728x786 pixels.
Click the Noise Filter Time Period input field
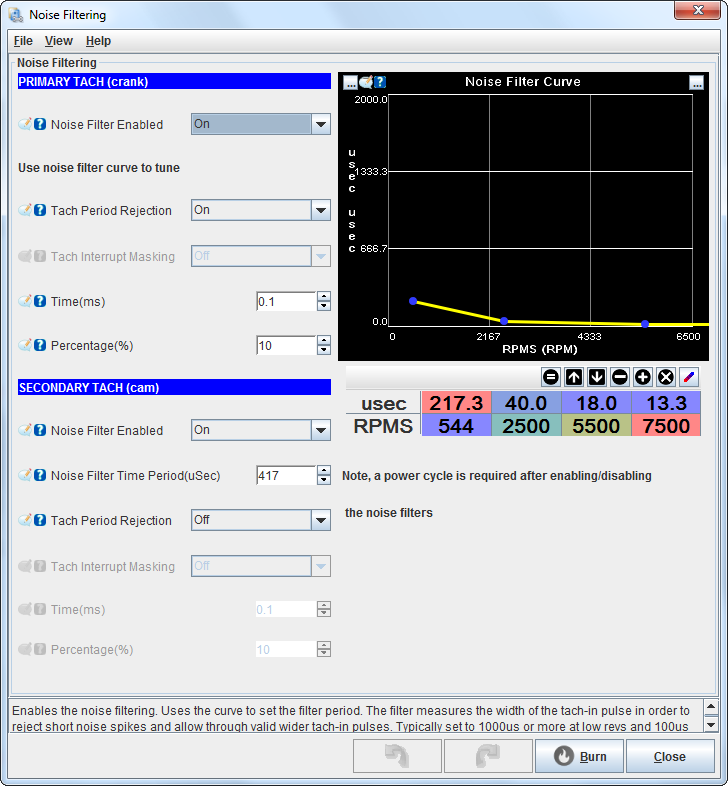285,476
